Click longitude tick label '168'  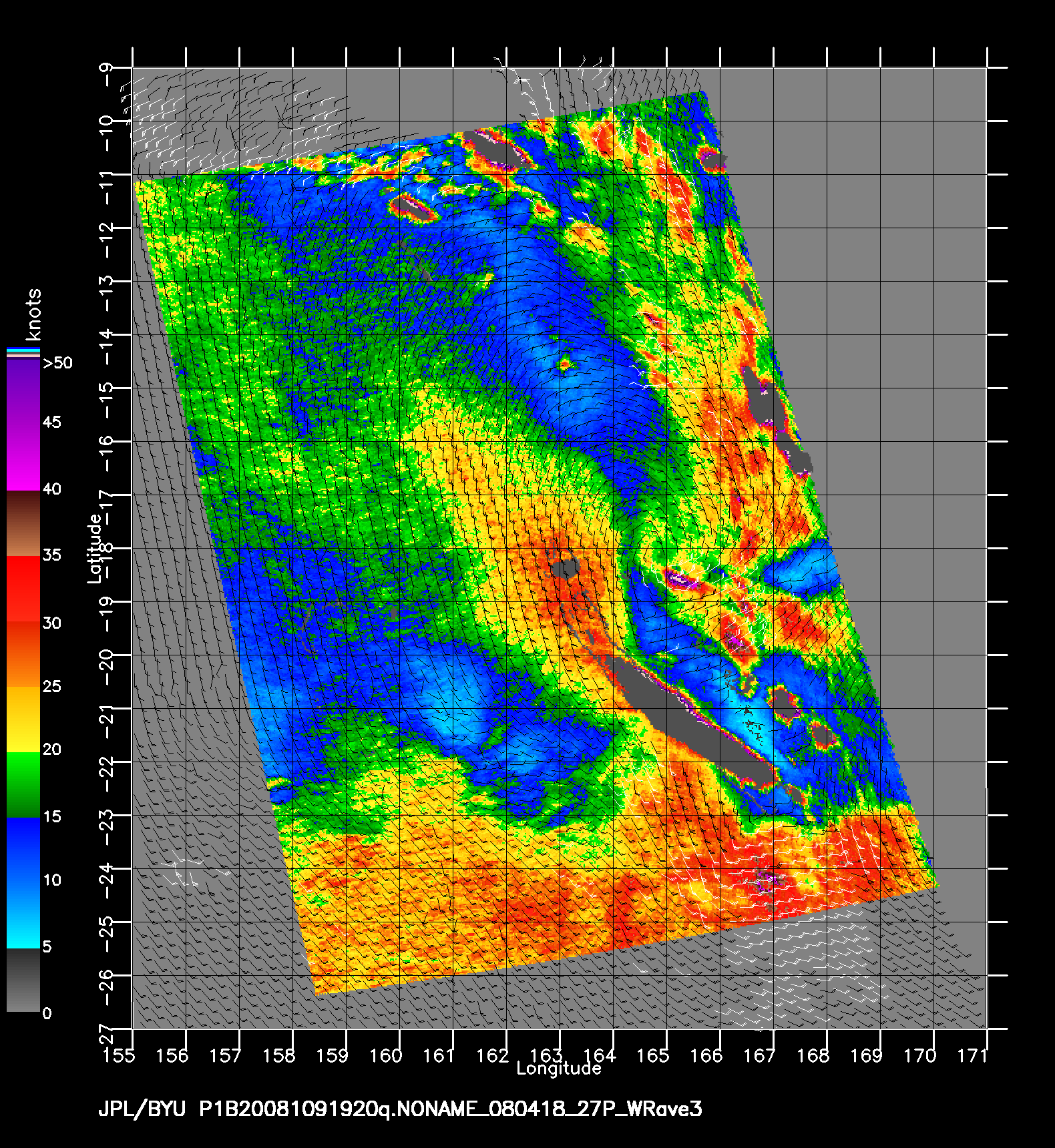[813, 1055]
